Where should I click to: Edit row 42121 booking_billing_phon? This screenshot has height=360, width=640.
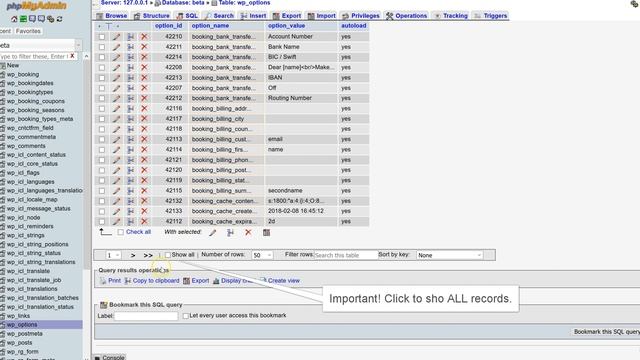coord(117,160)
